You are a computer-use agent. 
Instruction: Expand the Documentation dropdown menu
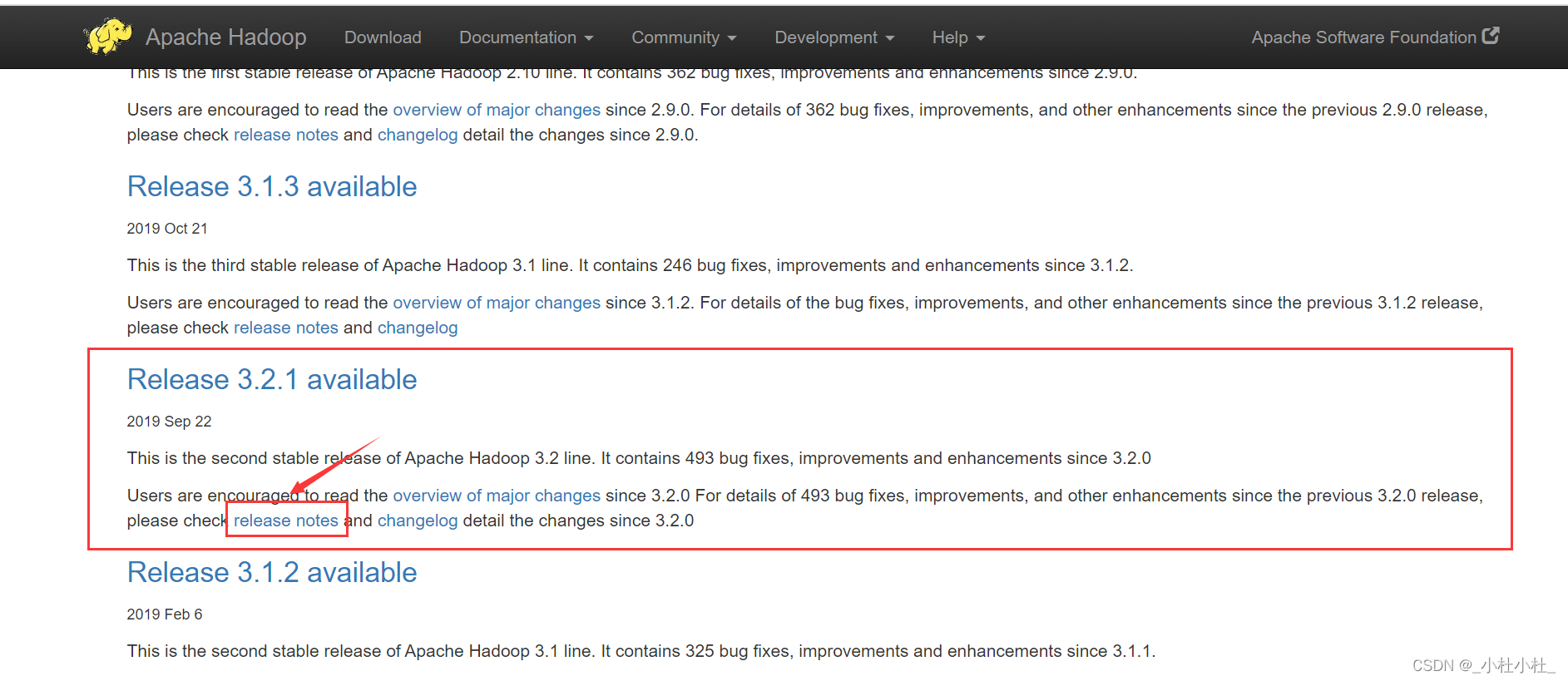(x=527, y=37)
